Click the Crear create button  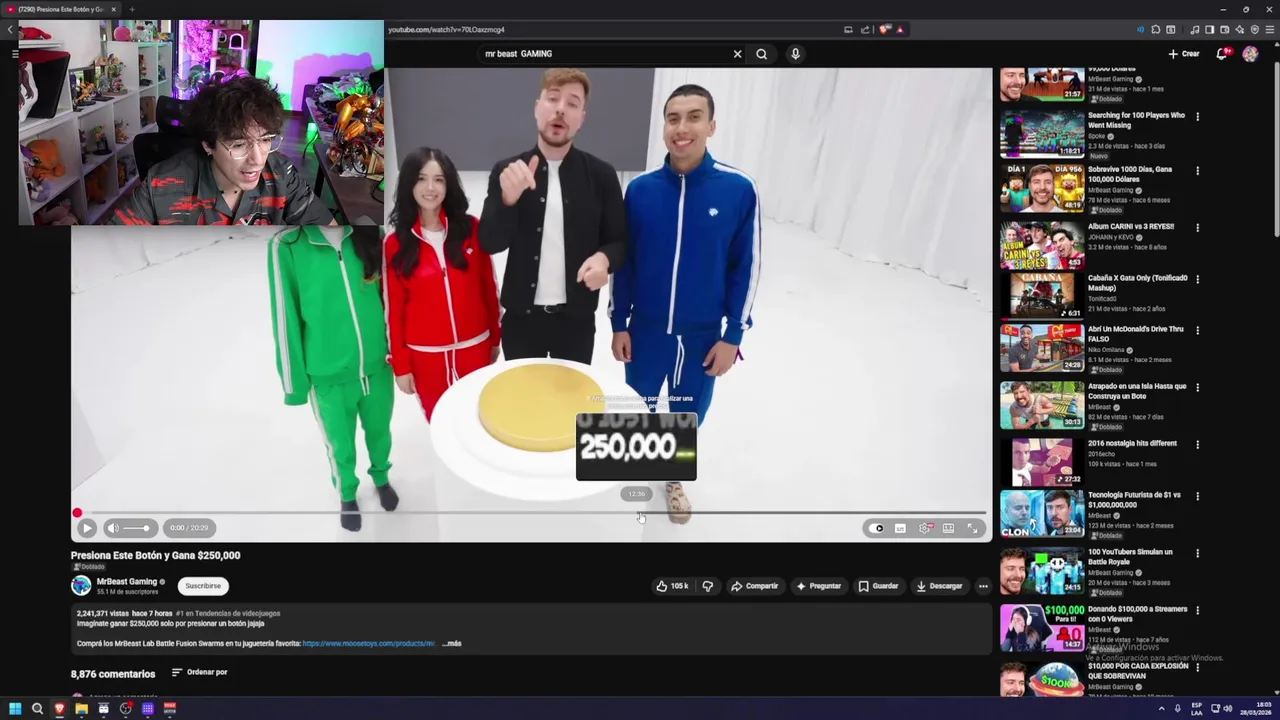[1184, 54]
